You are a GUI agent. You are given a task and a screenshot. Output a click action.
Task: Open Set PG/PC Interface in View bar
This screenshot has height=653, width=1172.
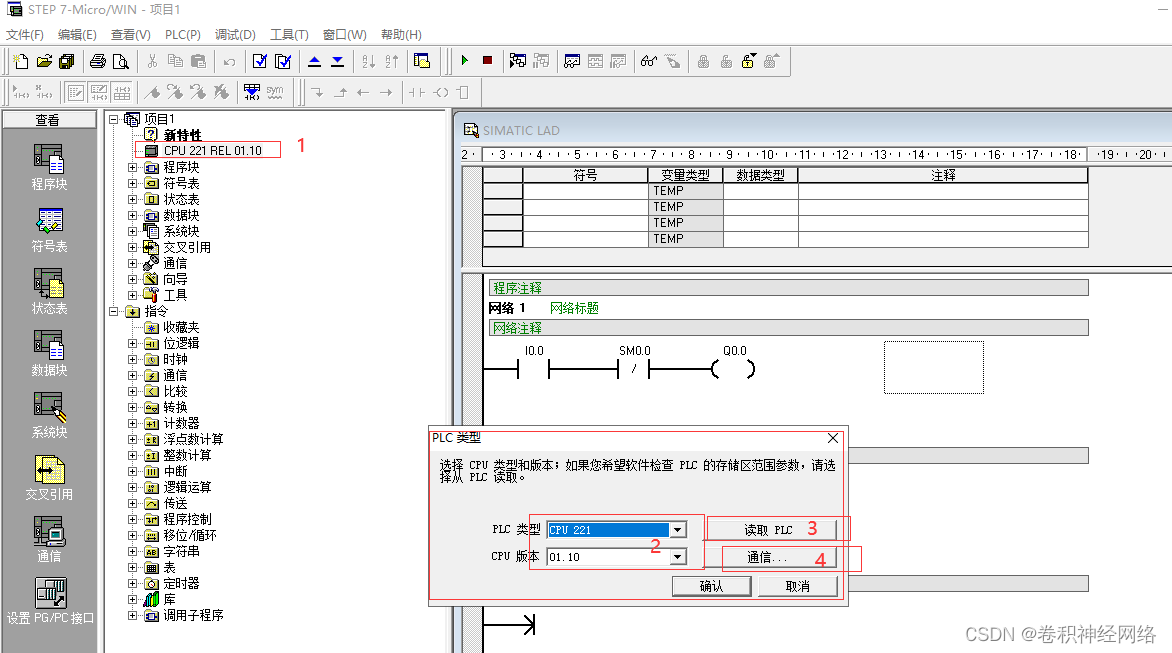pyautogui.click(x=50, y=601)
